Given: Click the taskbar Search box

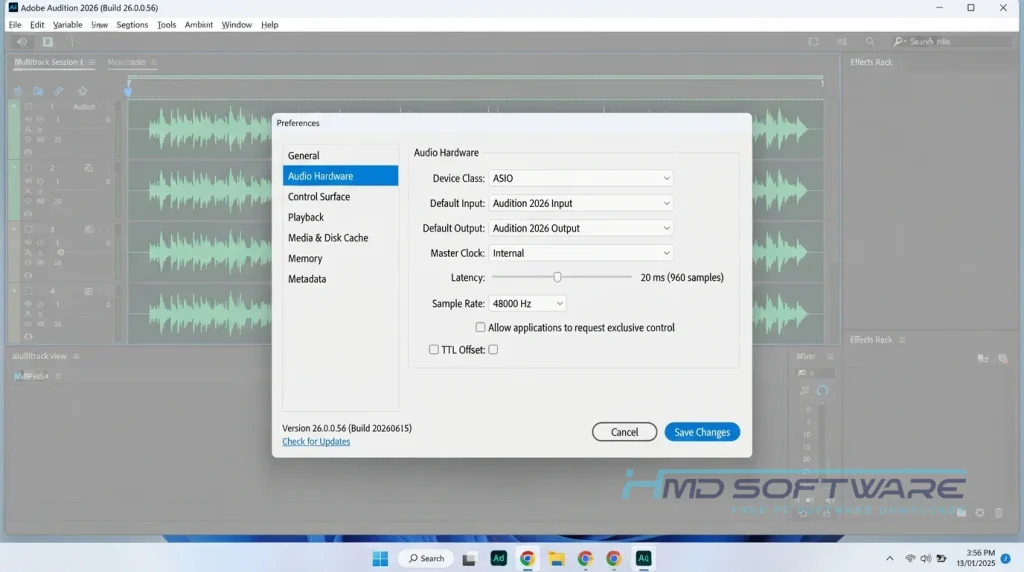Looking at the screenshot, I should [426, 558].
